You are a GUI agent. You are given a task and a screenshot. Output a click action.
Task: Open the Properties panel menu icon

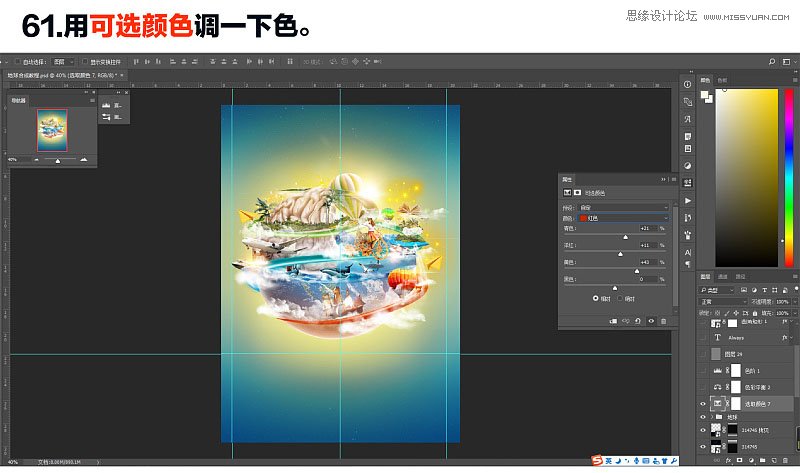pyautogui.click(x=673, y=179)
